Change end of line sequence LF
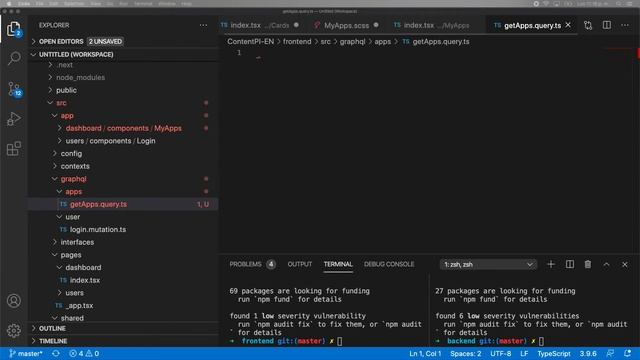 click(x=524, y=353)
